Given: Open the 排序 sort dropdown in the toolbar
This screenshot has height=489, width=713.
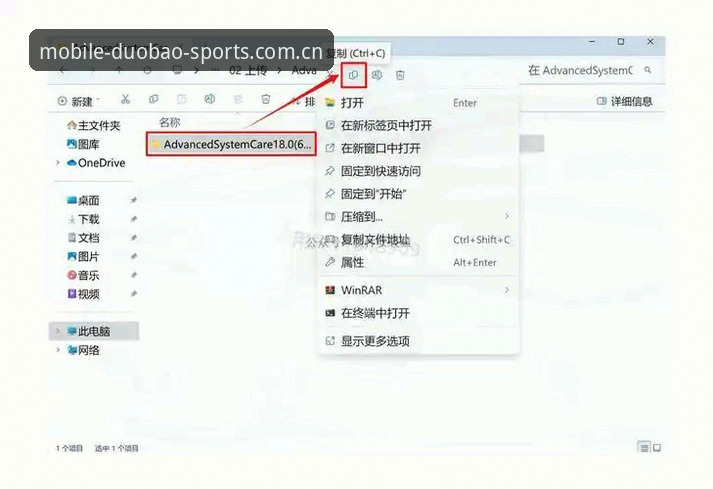Looking at the screenshot, I should [x=303, y=101].
